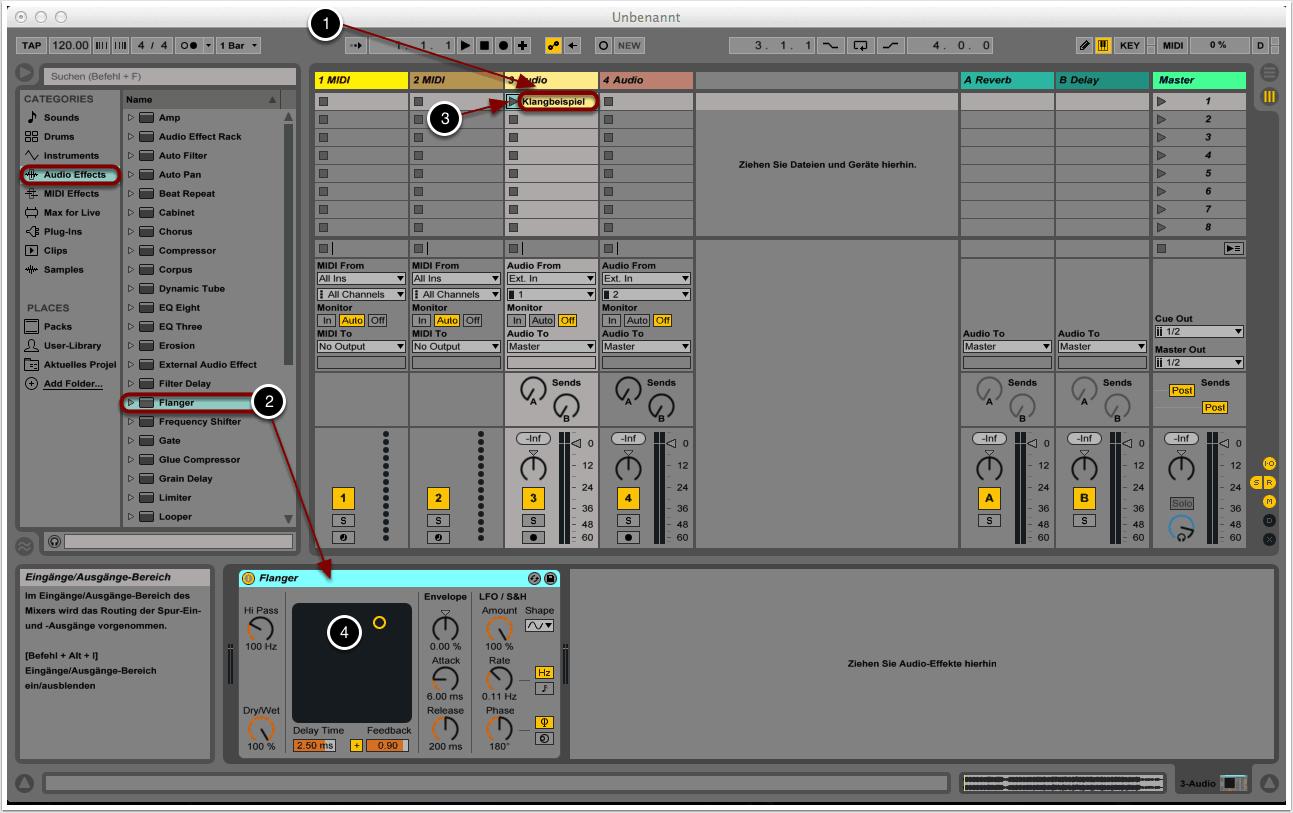Screen dimensions: 1293x813
Task: Launch the Klangbeispiel clip play triangle
Action: 513,101
